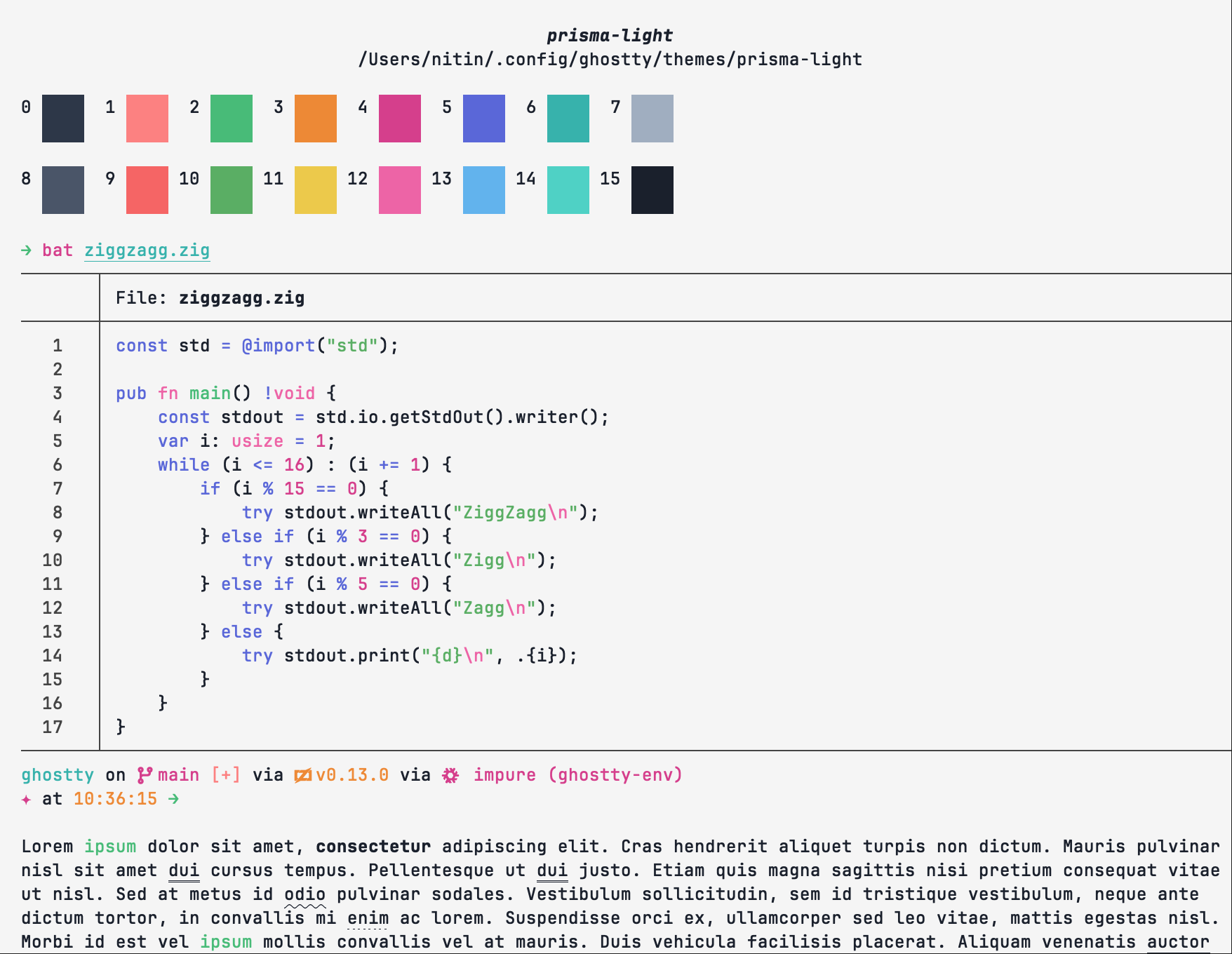Click the File: ziggzagg.zig header
Viewport: 1232px width, 954px height.
click(210, 298)
